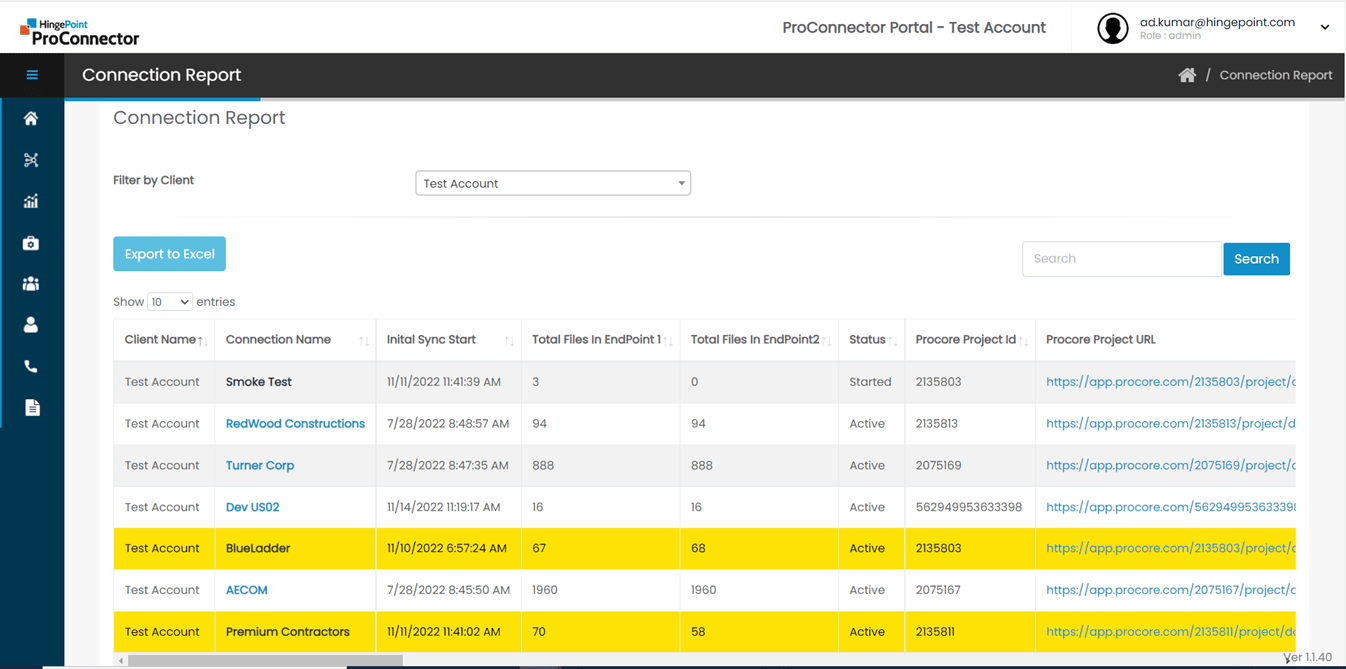This screenshot has height=669, width=1346.
Task: Open the Turner Corp connection link
Action: (260, 466)
